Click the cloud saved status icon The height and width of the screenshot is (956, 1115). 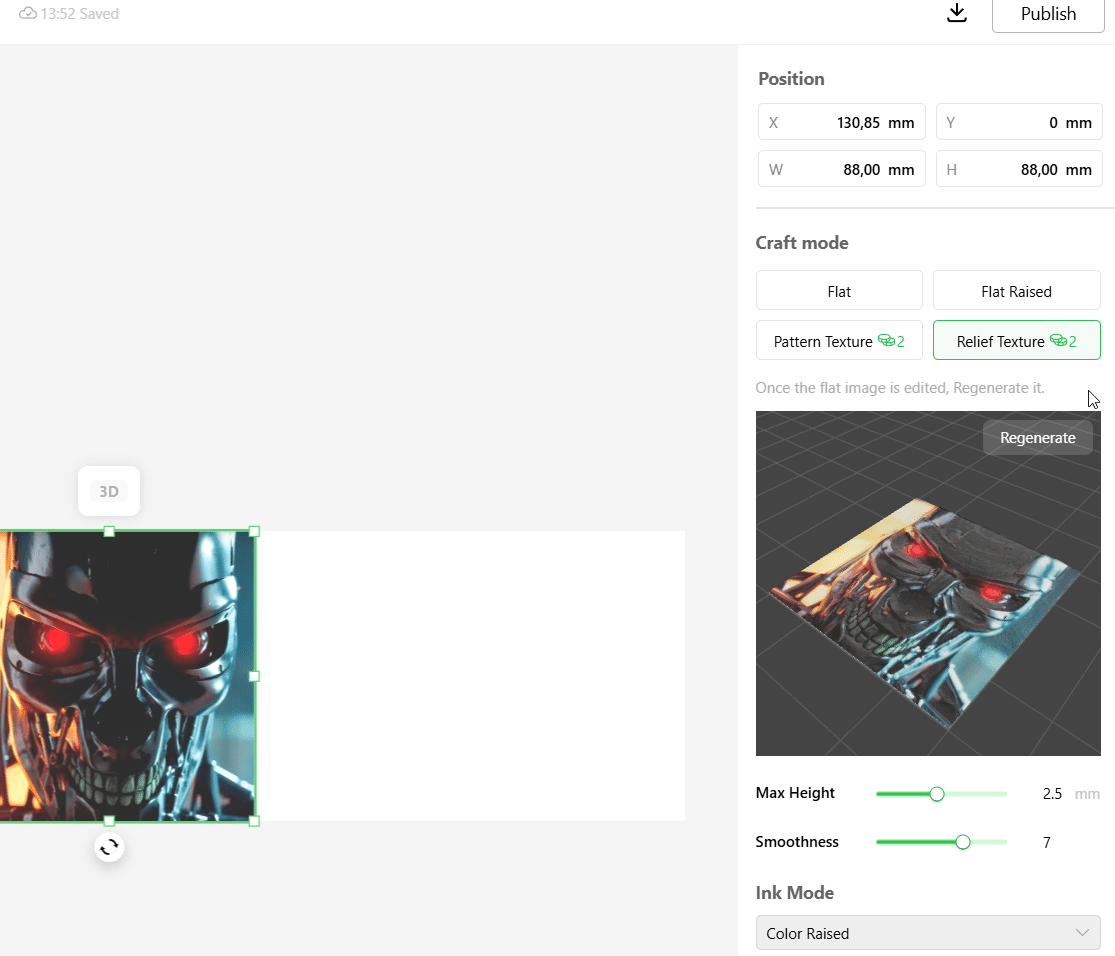pyautogui.click(x=28, y=14)
